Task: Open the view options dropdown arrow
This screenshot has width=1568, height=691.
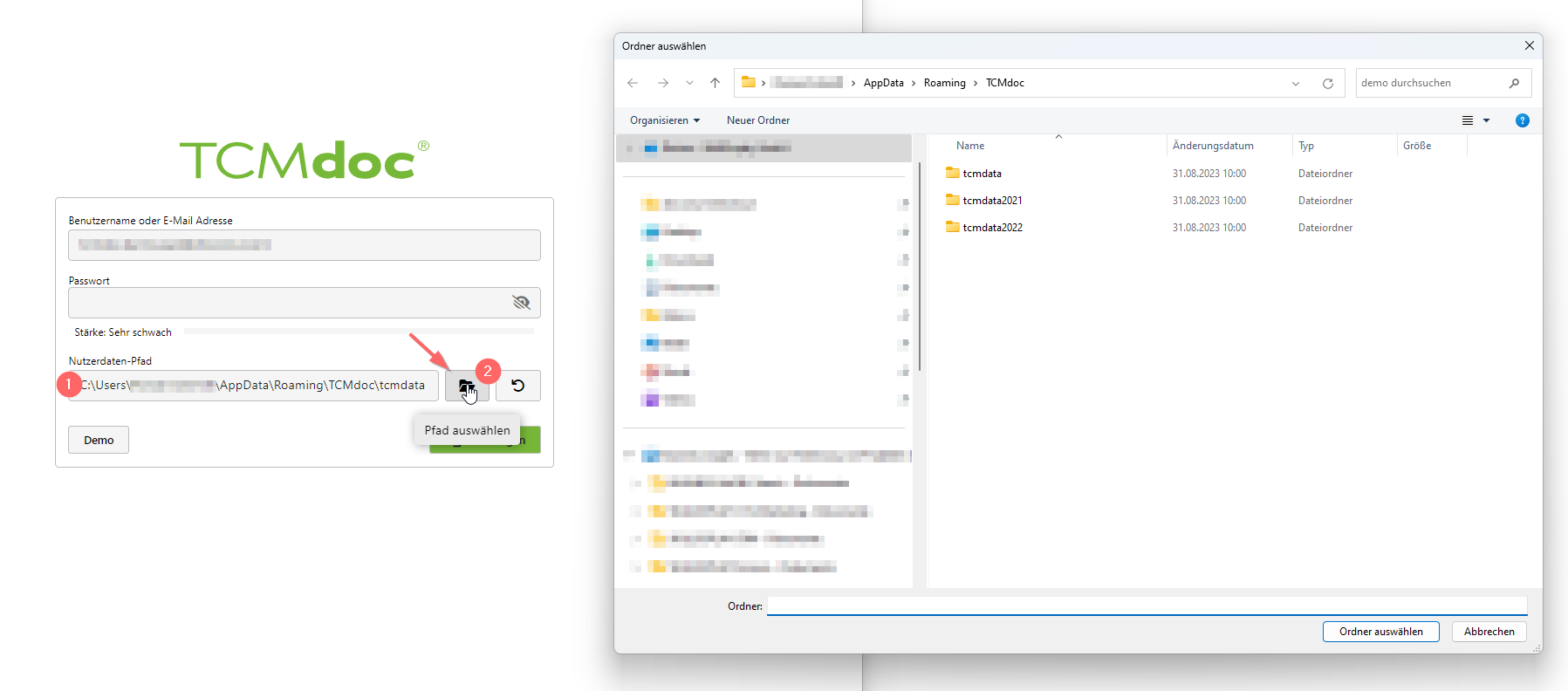Action: (1487, 120)
